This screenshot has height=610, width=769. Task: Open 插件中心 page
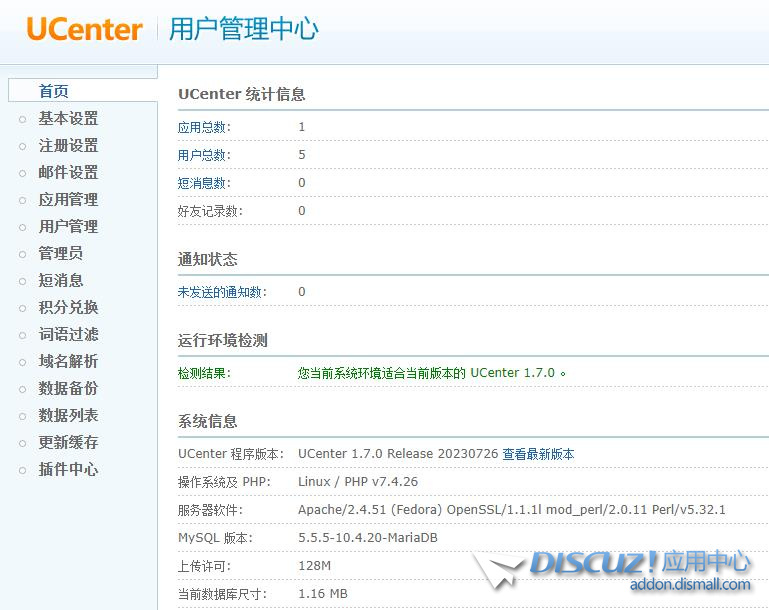coord(68,469)
